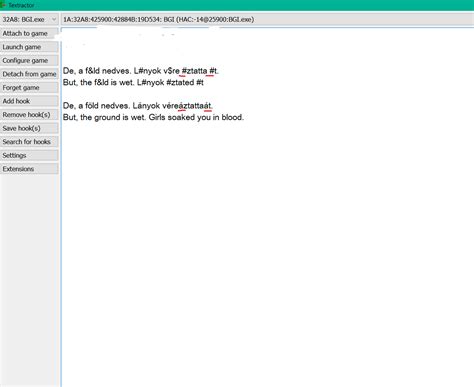The height and width of the screenshot is (387, 474).
Task: Click the line 'But, the f&ld is wet. L#nyok #ztated #t'
Action: tap(133, 82)
